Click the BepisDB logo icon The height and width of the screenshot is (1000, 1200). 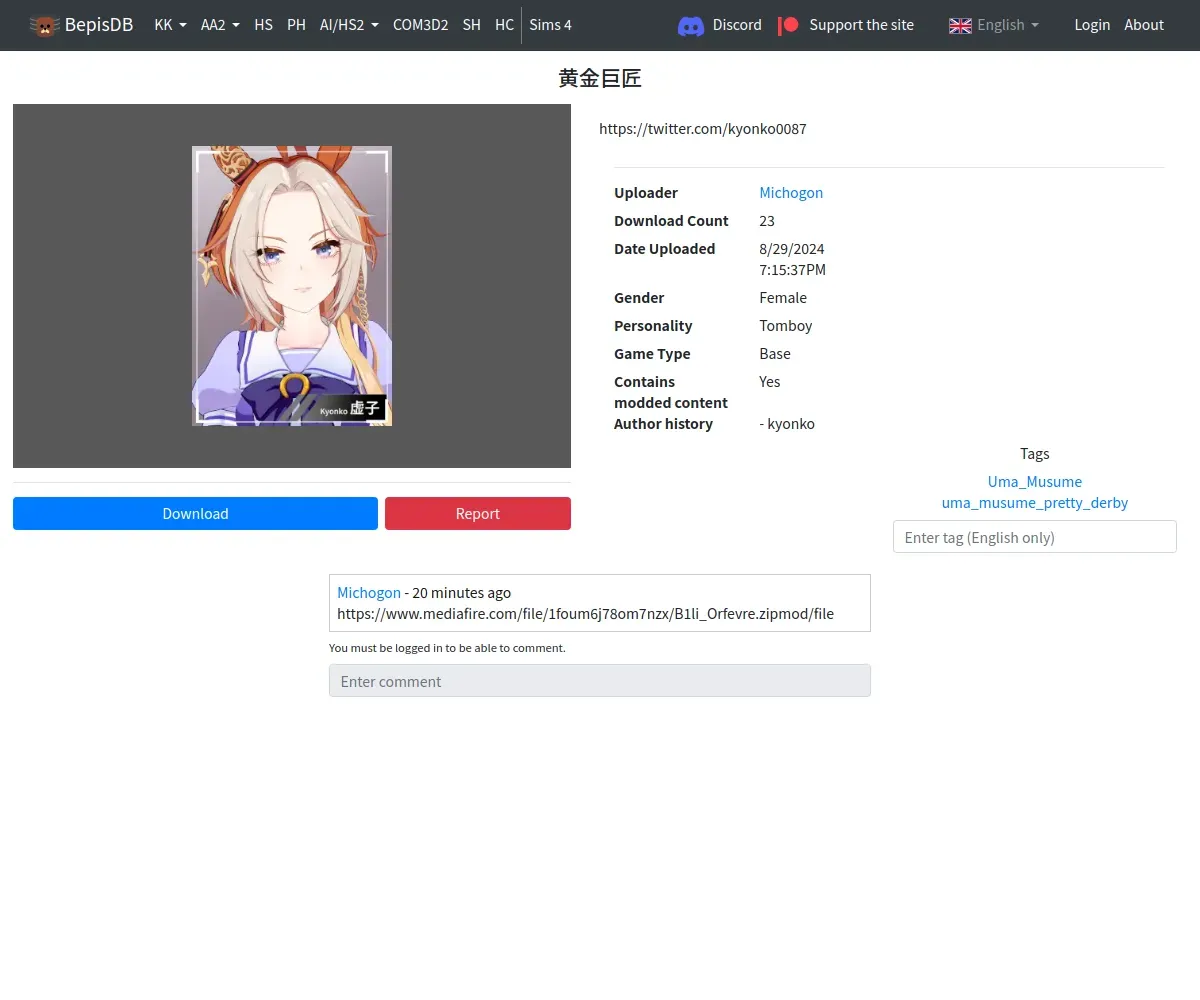tap(45, 26)
